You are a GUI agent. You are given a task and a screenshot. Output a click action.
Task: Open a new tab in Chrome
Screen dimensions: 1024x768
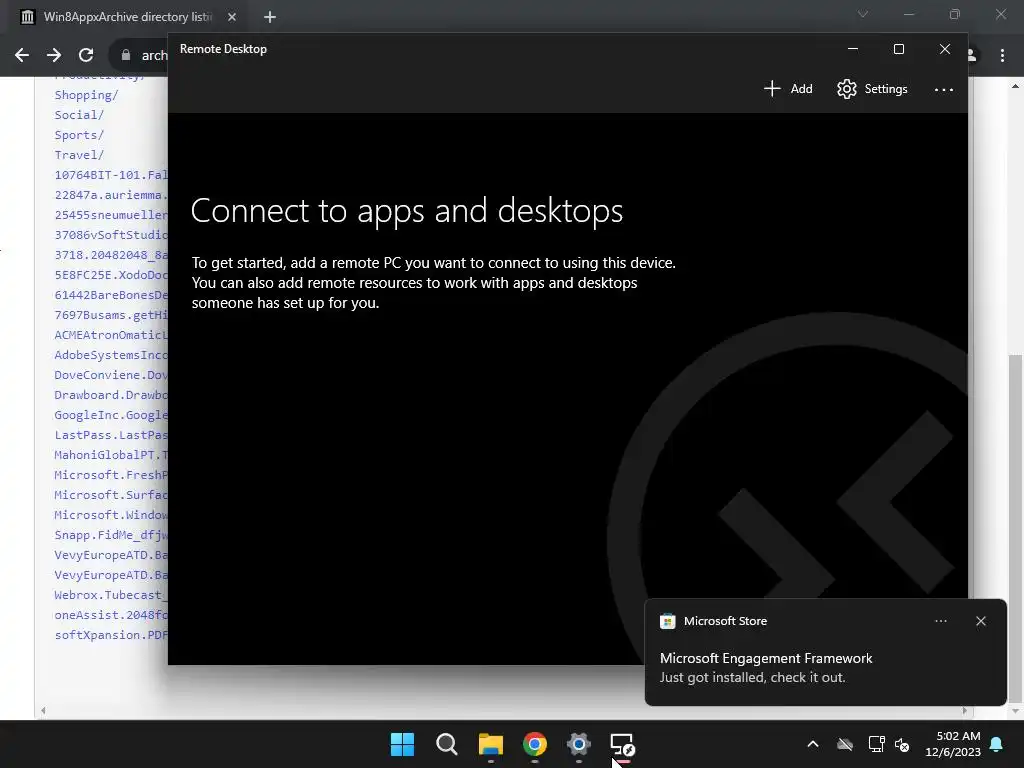point(270,17)
